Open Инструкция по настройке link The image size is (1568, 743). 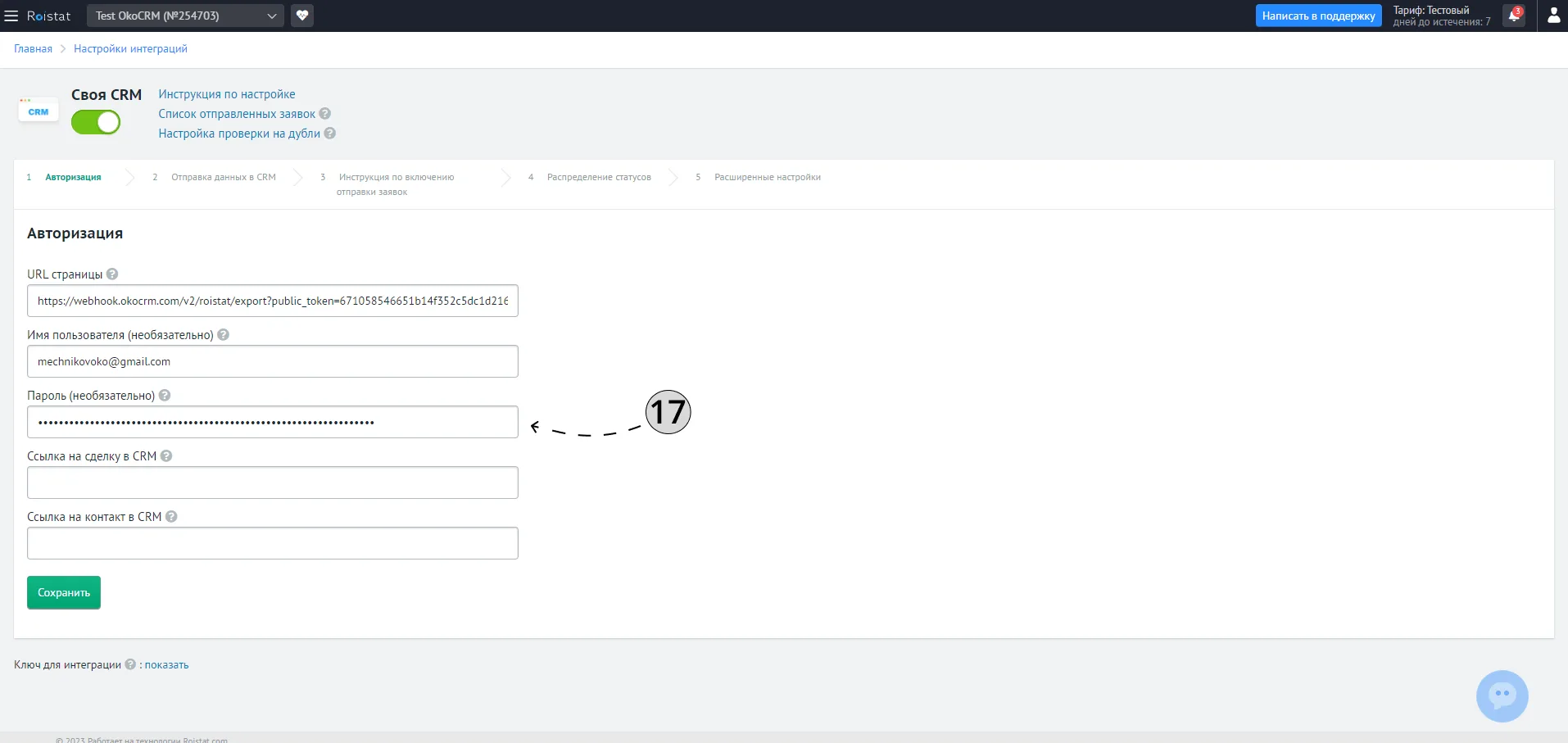[227, 94]
